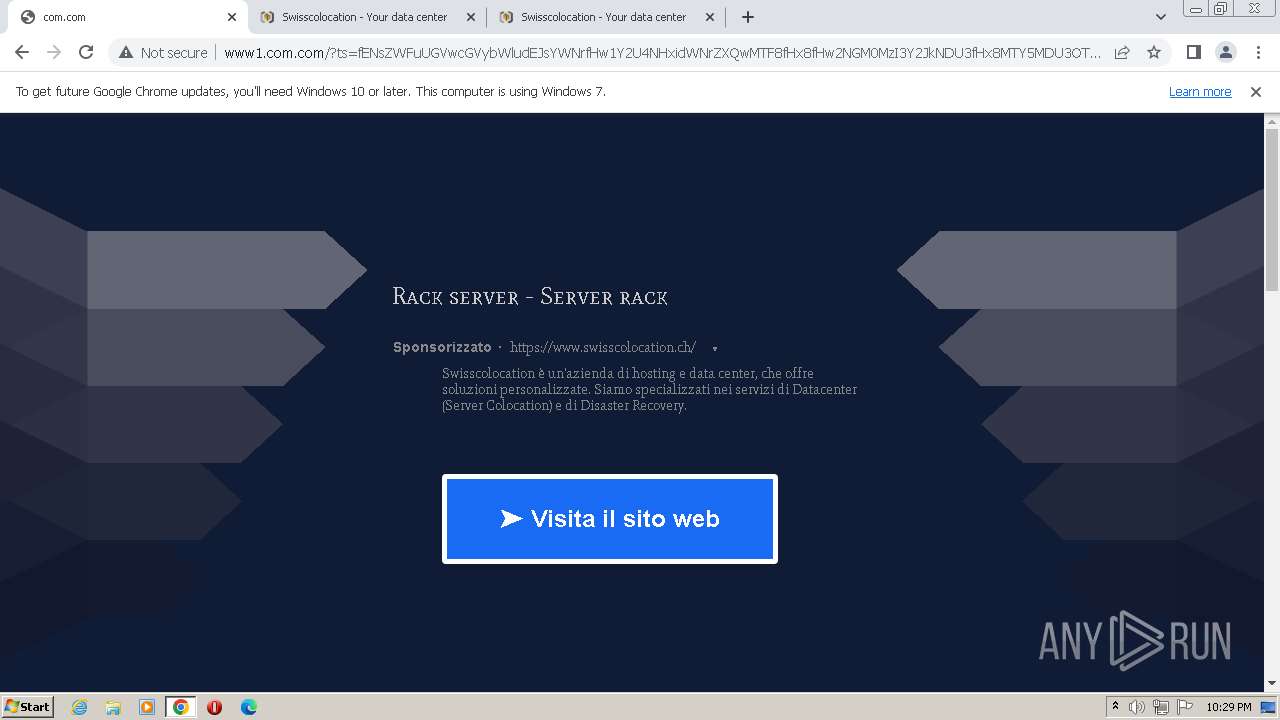Launch Internet Explorer from taskbar
Image resolution: width=1280 pixels, height=720 pixels.
80,707
